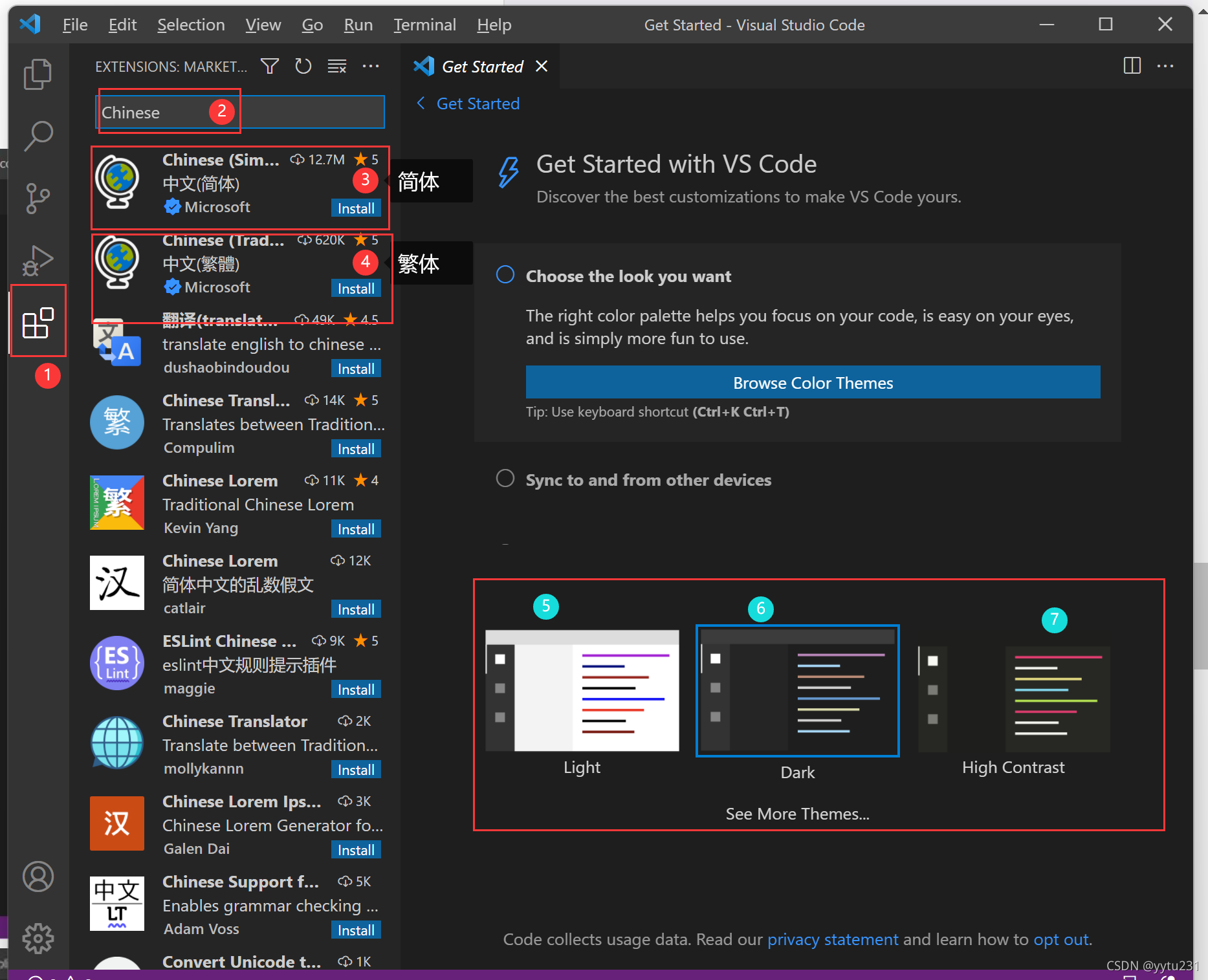Switch to the Get Started editor tab
This screenshot has height=980, width=1208.
tap(480, 66)
